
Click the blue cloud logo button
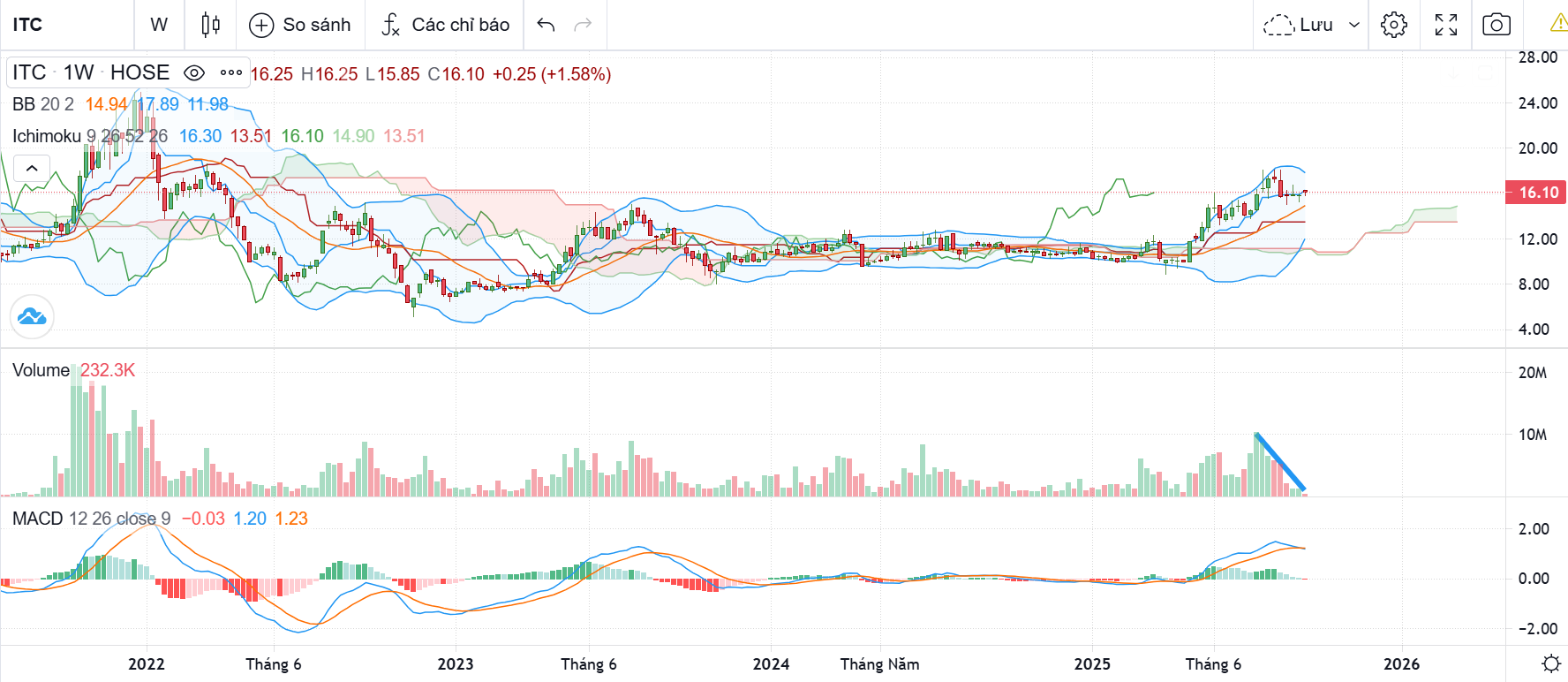(32, 316)
